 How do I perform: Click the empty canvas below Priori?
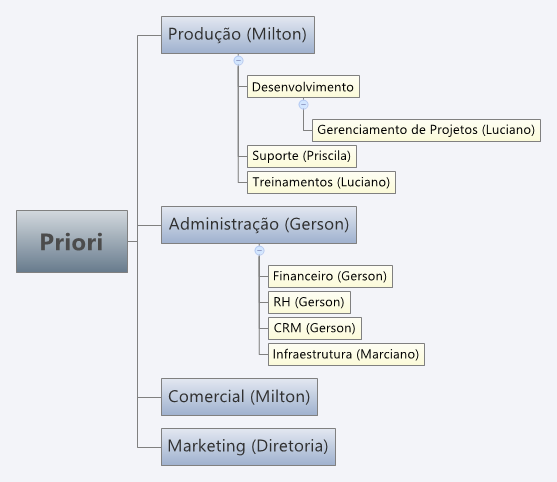coord(71,355)
